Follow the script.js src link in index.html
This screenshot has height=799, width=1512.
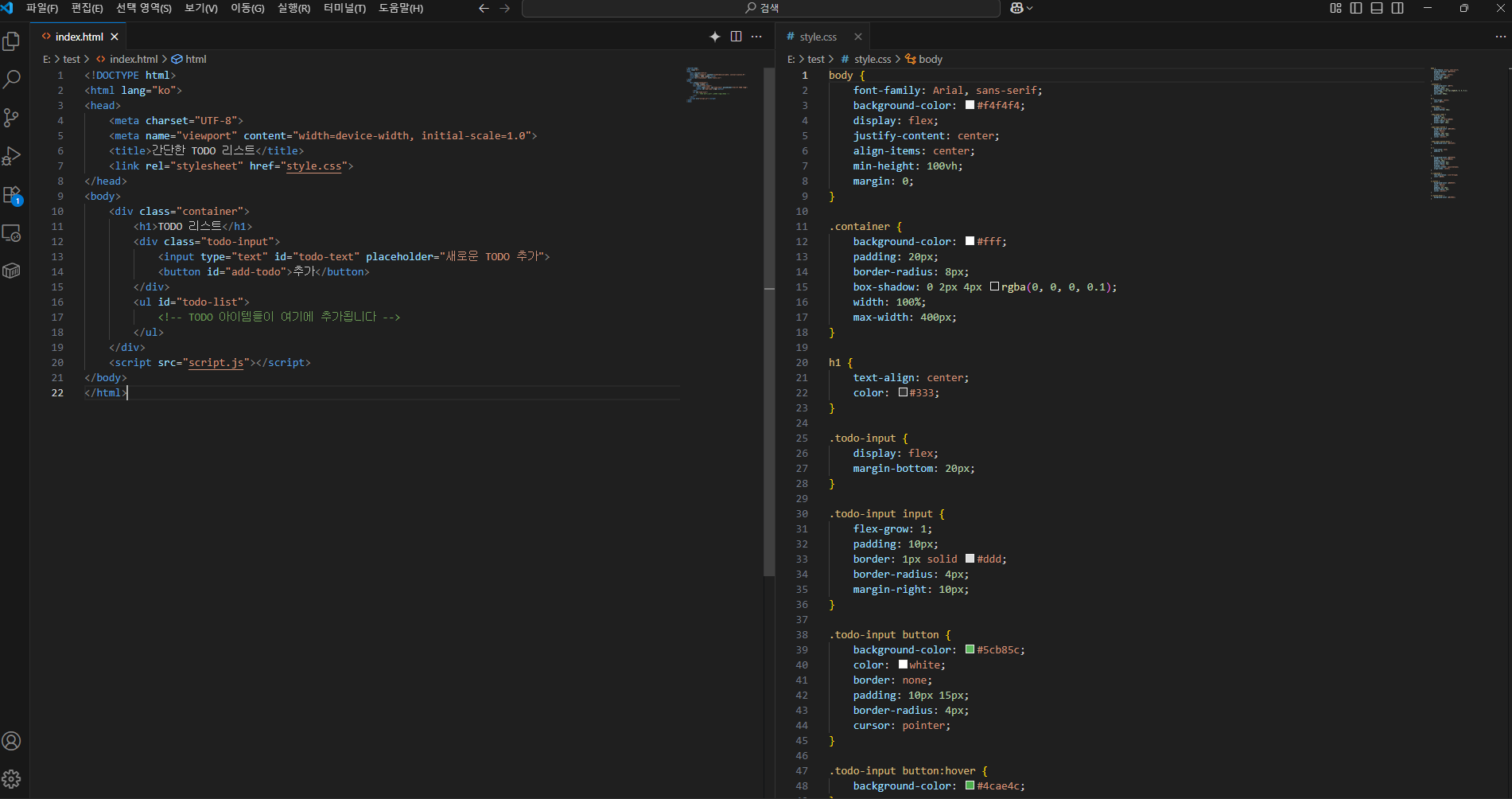click(x=216, y=362)
